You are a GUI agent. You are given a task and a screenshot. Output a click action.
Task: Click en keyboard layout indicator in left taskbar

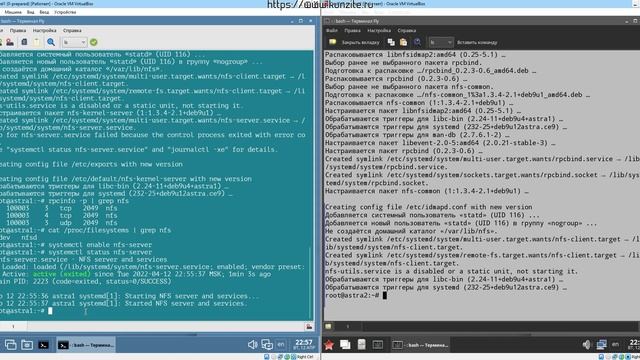point(281,345)
